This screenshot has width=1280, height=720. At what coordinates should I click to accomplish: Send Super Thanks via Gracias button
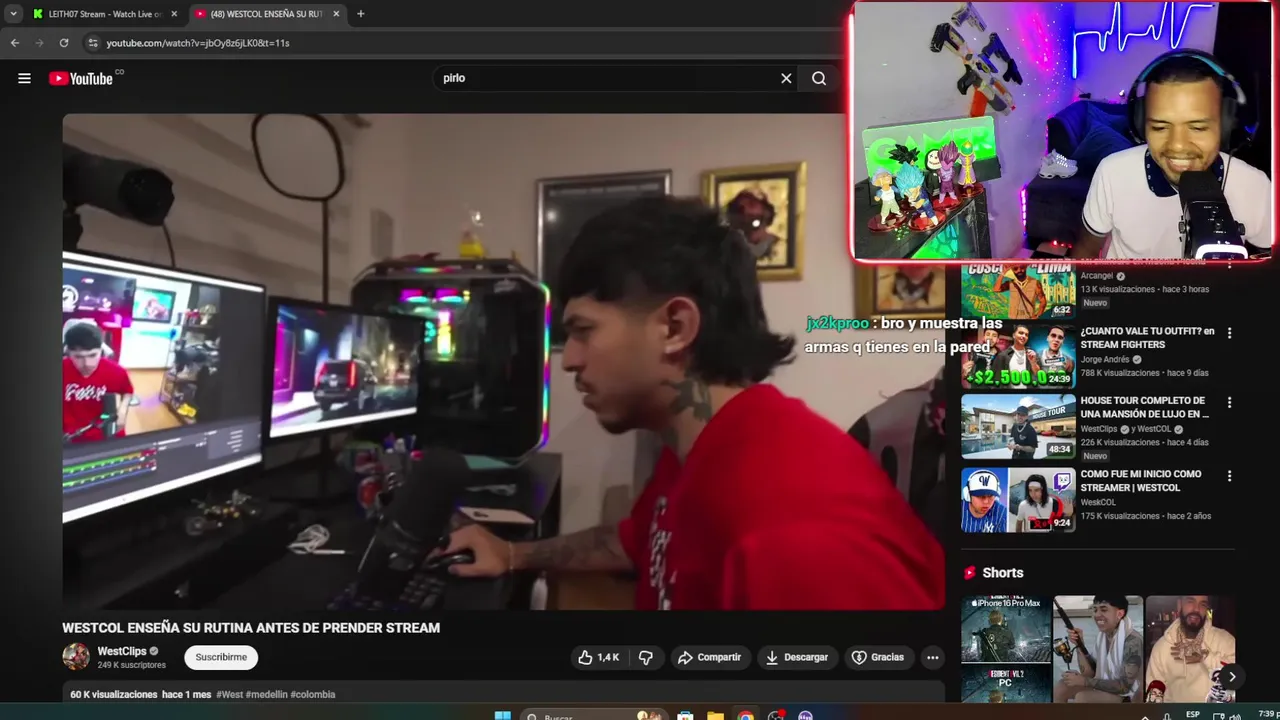tap(878, 657)
